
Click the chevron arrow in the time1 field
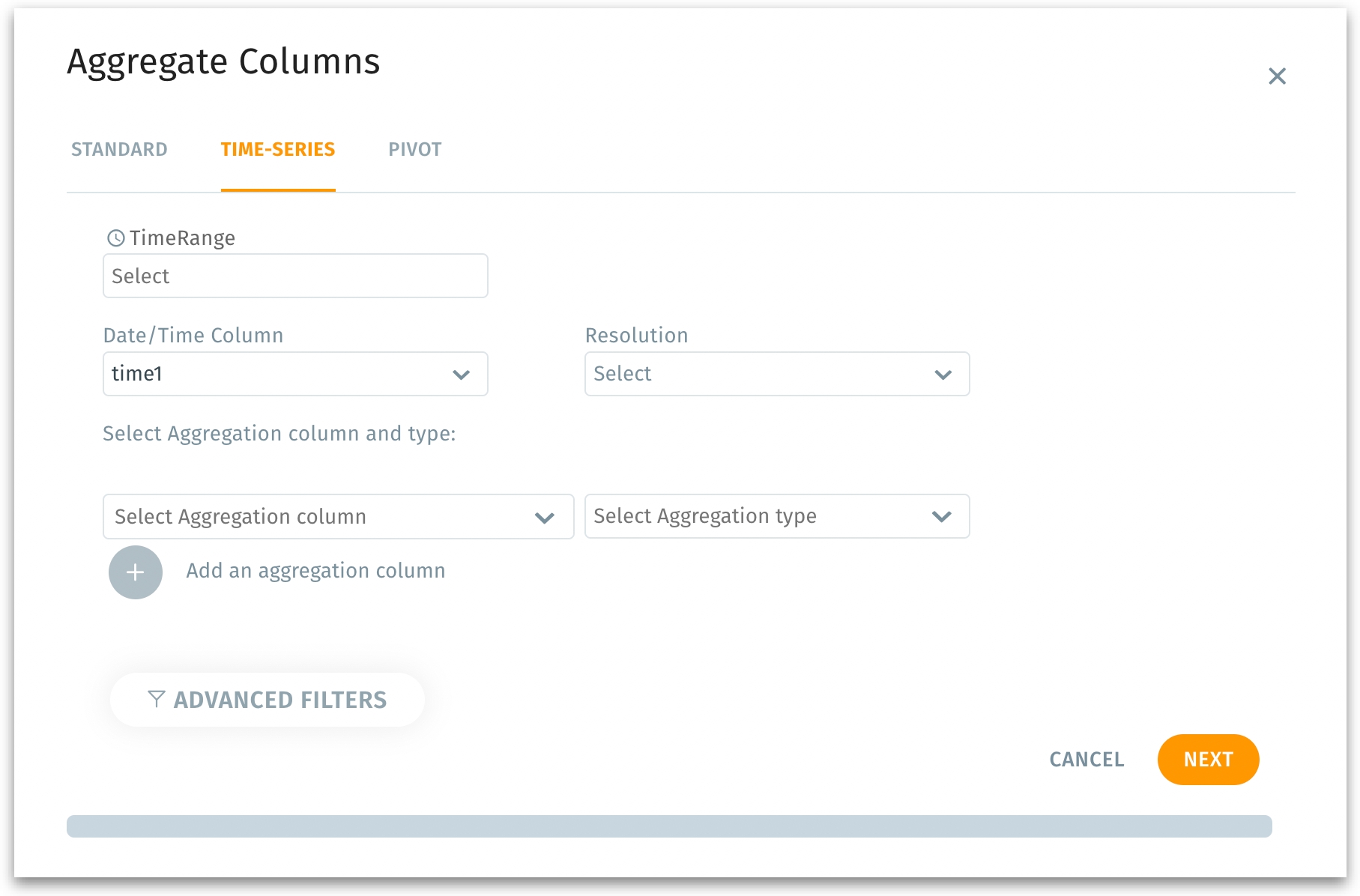point(461,375)
